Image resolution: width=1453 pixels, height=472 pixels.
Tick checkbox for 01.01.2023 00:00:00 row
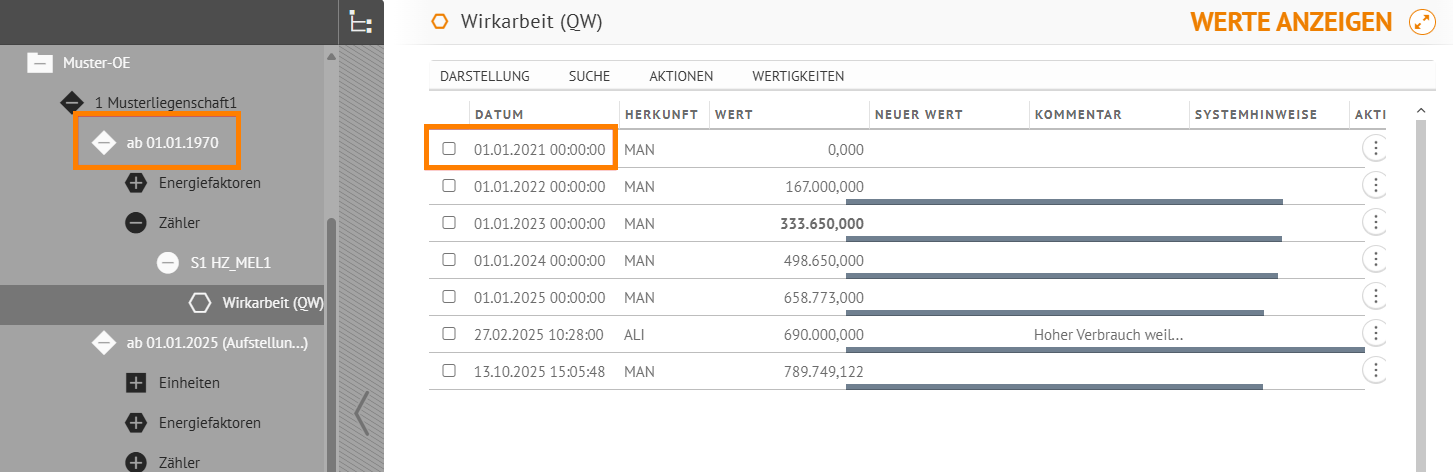[449, 223]
